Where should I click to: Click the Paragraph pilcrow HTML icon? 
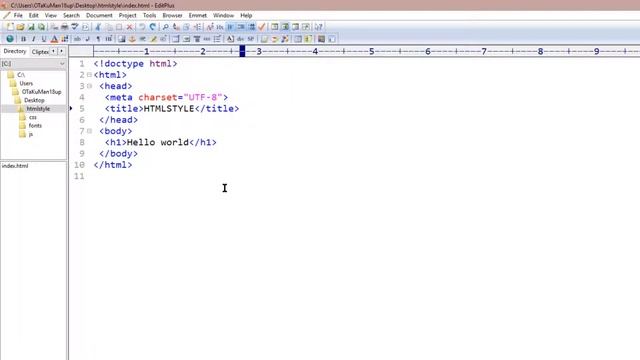[98, 39]
